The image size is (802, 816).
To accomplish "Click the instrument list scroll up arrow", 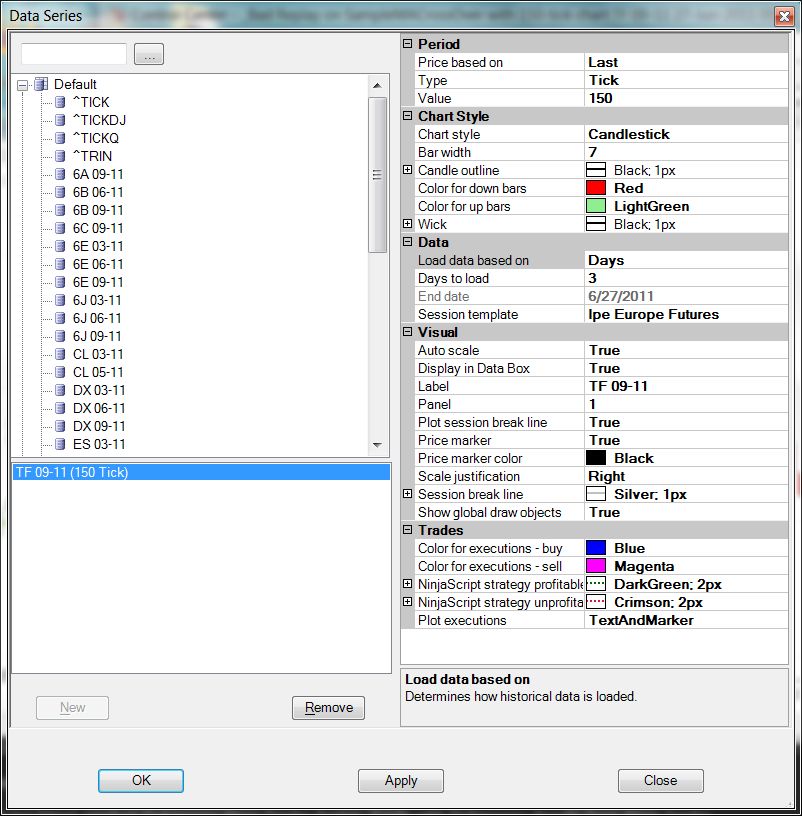I will coord(377,85).
